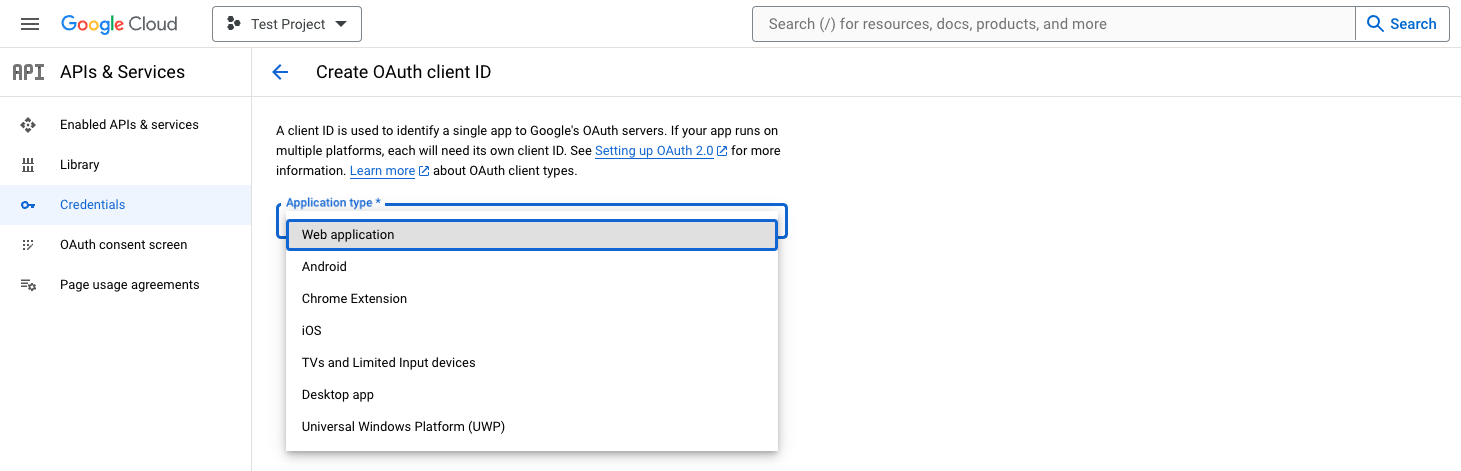This screenshot has width=1461, height=471.
Task: Choose Chrome Extension application type
Action: tap(532, 299)
